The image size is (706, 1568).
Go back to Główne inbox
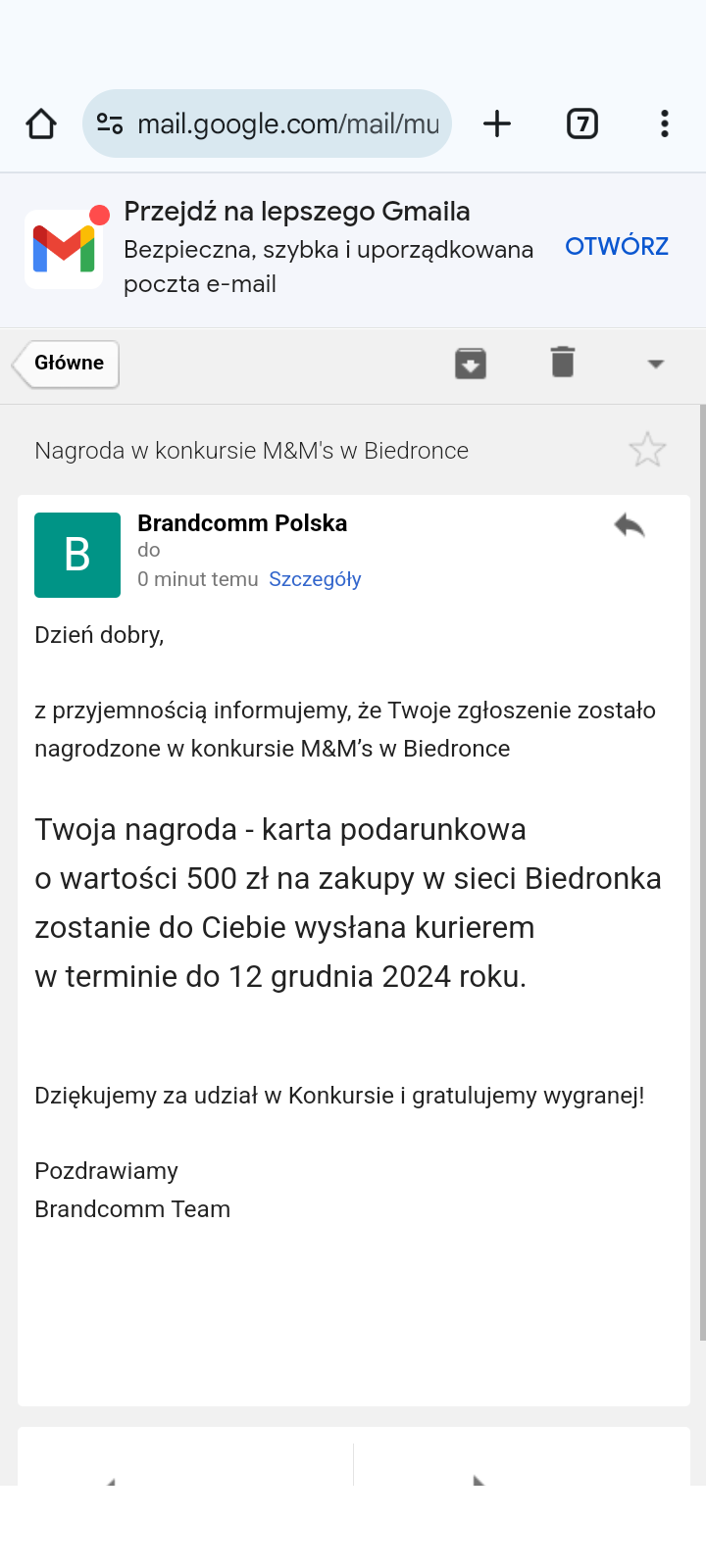pos(68,364)
